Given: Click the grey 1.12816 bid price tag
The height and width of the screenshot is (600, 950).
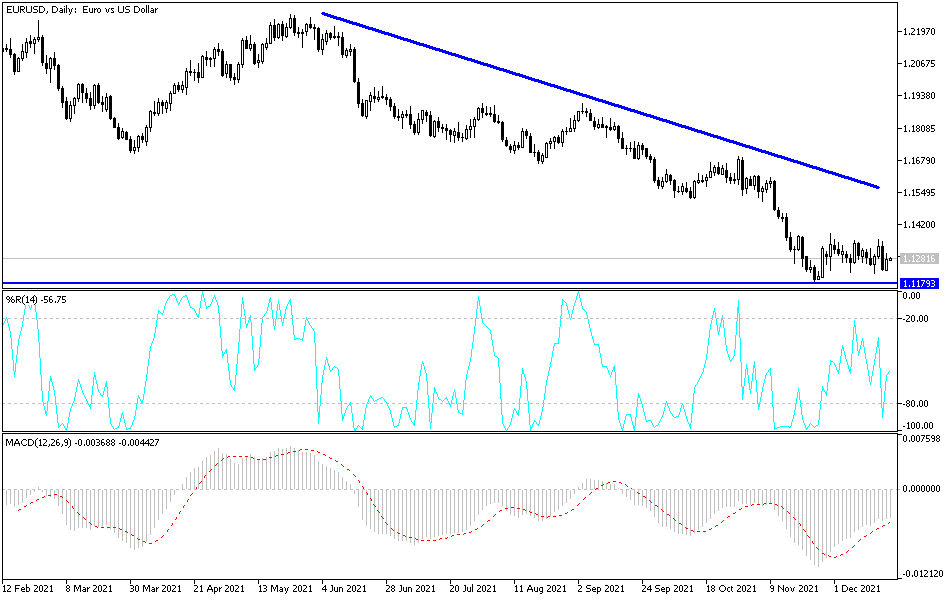Looking at the screenshot, I should 918,259.
